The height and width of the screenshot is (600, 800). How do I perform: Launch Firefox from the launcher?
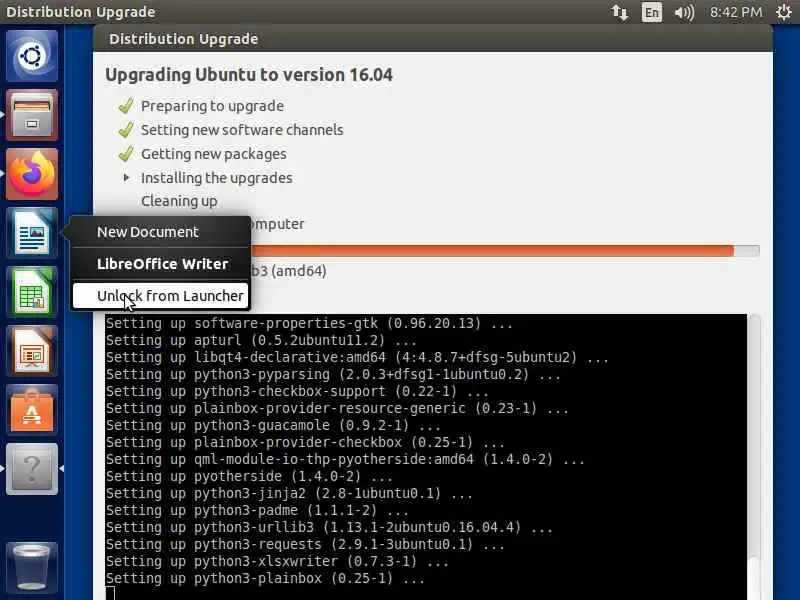click(x=32, y=174)
